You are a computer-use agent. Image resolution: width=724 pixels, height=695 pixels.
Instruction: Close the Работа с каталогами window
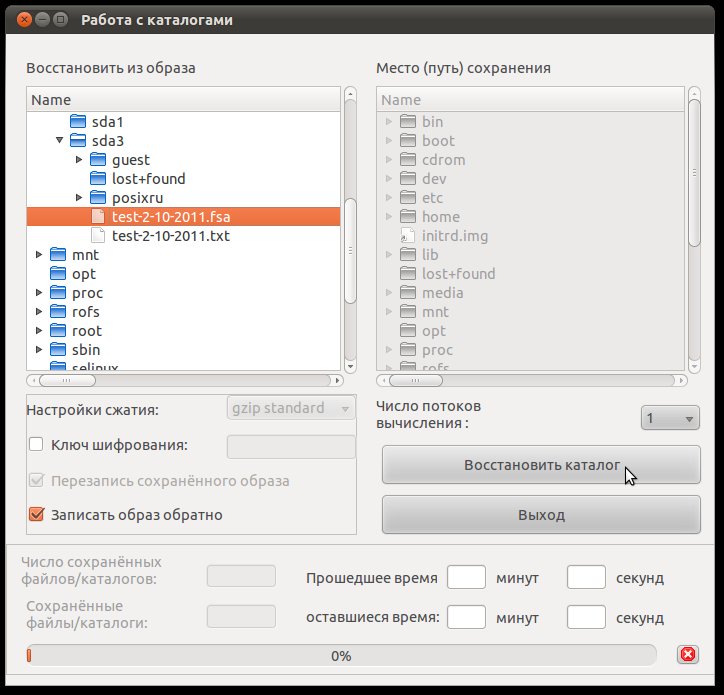(24, 19)
